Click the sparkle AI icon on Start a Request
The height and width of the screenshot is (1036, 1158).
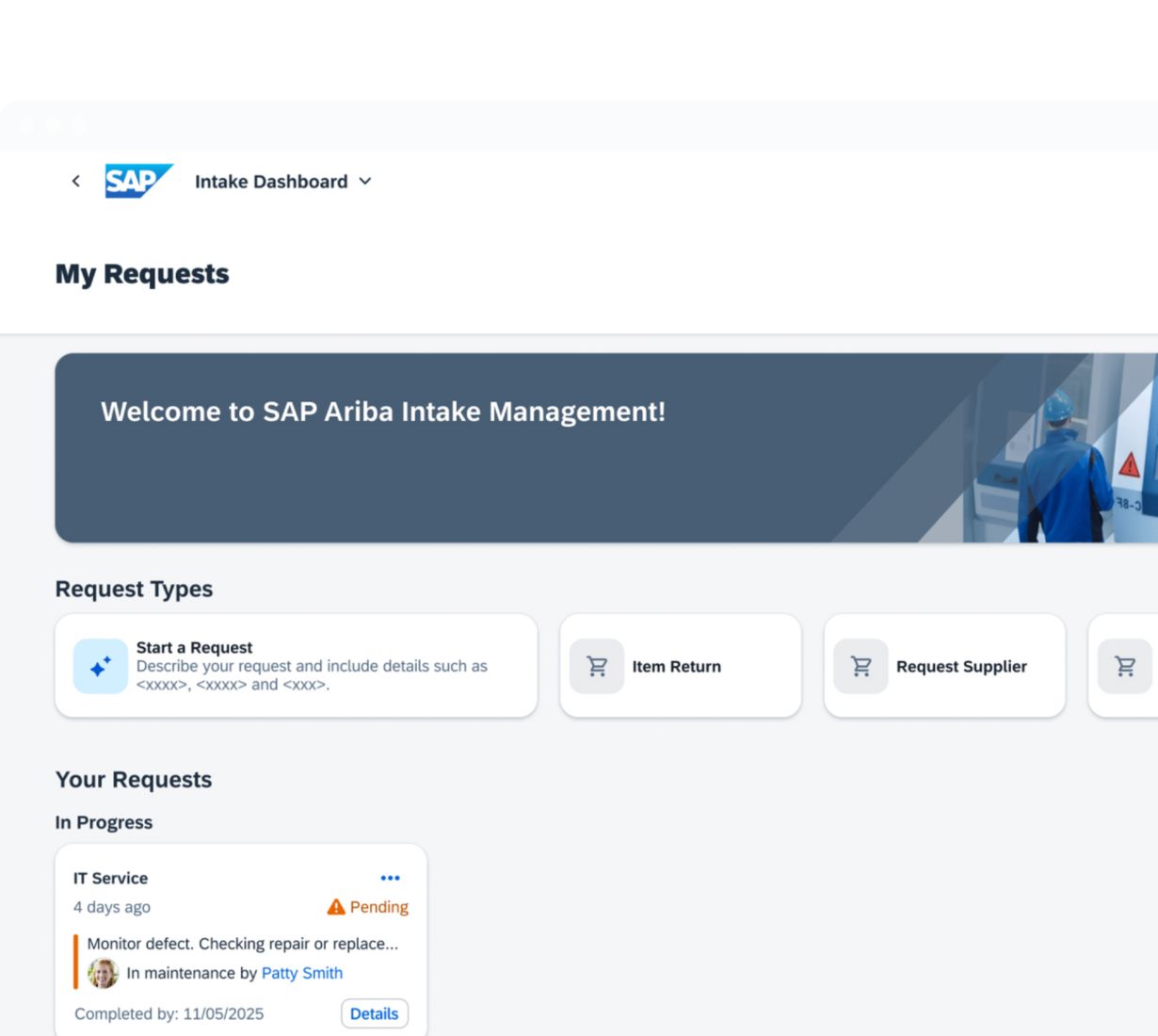pyautogui.click(x=101, y=666)
